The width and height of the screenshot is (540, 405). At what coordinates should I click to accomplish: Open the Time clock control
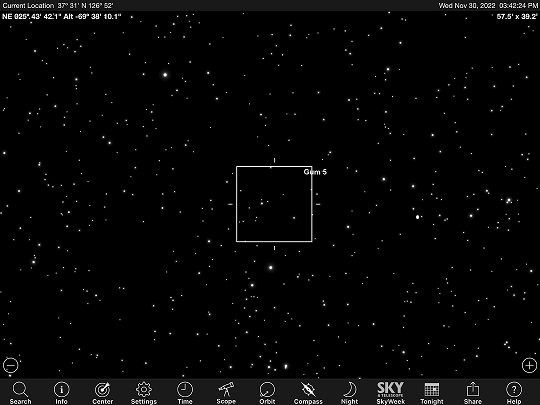pyautogui.click(x=185, y=393)
